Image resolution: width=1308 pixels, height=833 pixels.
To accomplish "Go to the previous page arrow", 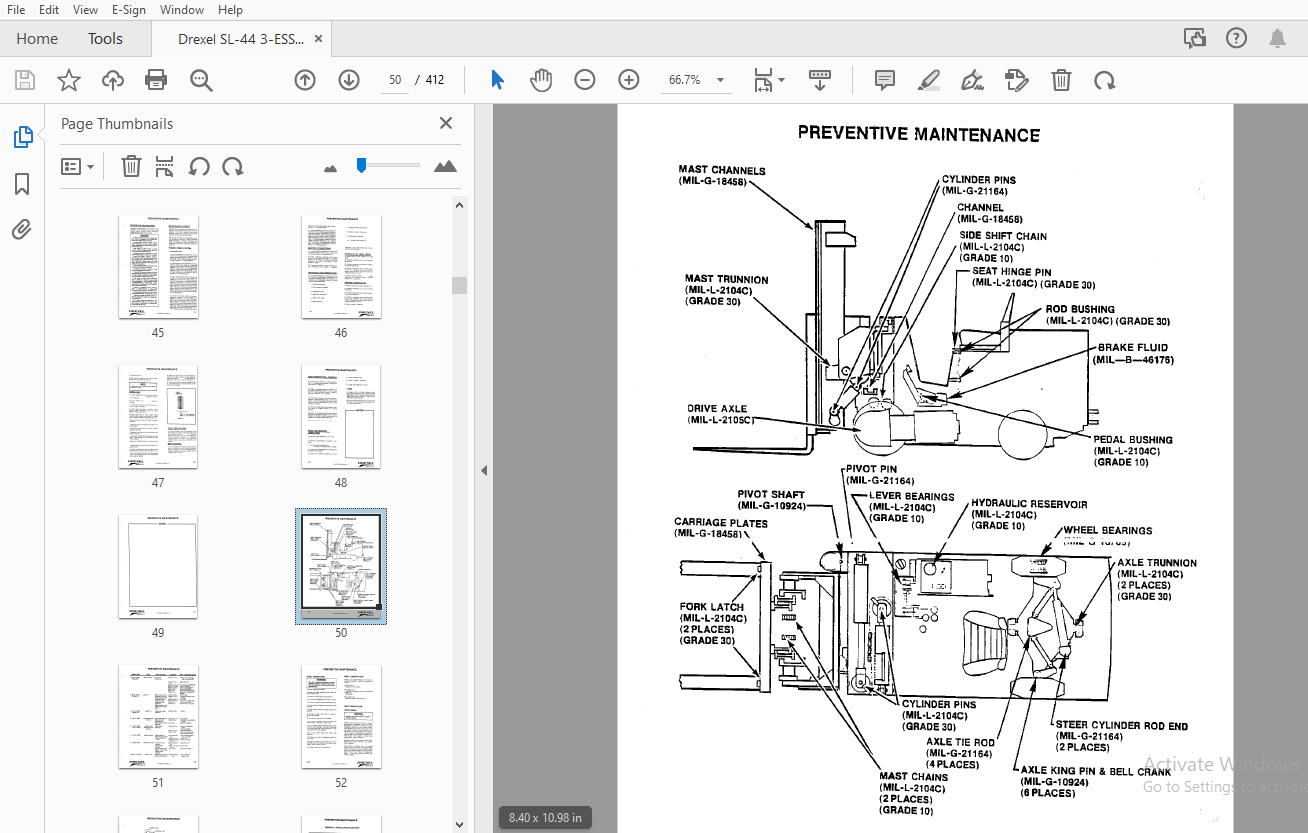I will [x=305, y=80].
